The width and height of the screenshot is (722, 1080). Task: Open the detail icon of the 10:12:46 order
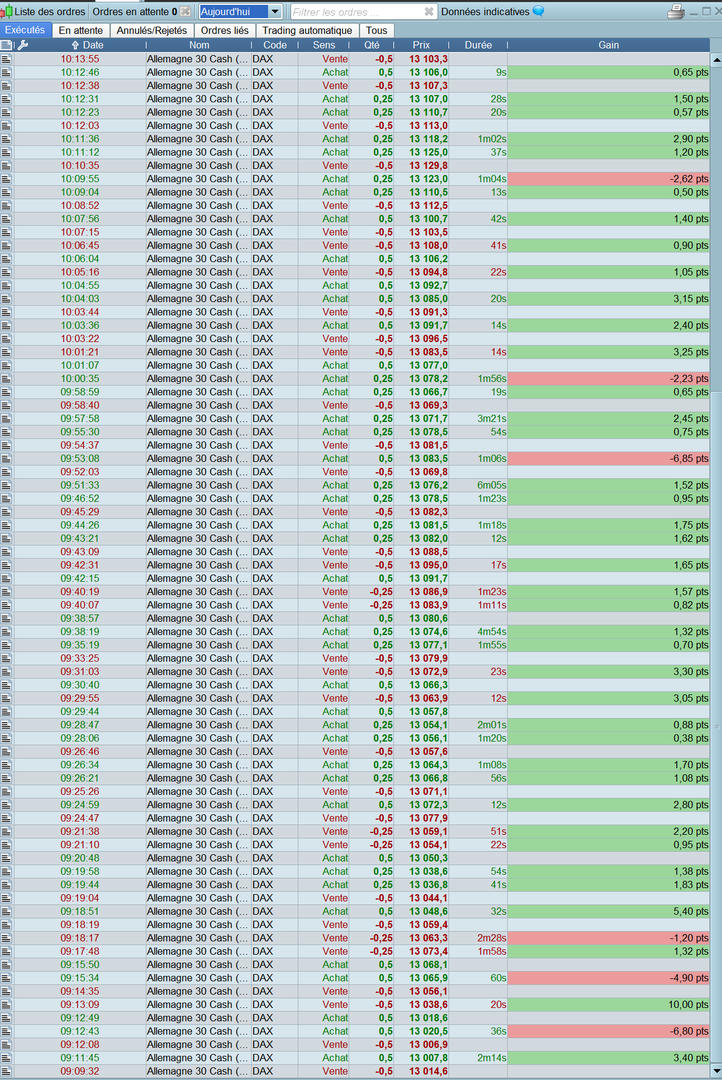[x=7, y=72]
